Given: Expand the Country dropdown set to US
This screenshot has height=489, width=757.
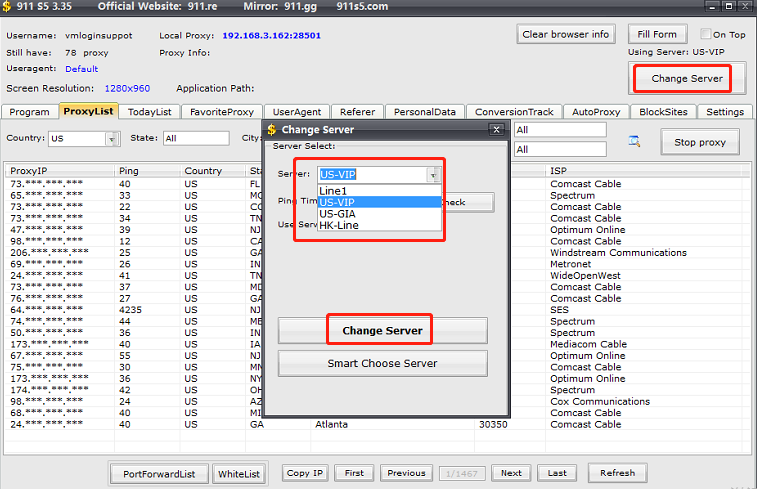Looking at the screenshot, I should tap(110, 139).
